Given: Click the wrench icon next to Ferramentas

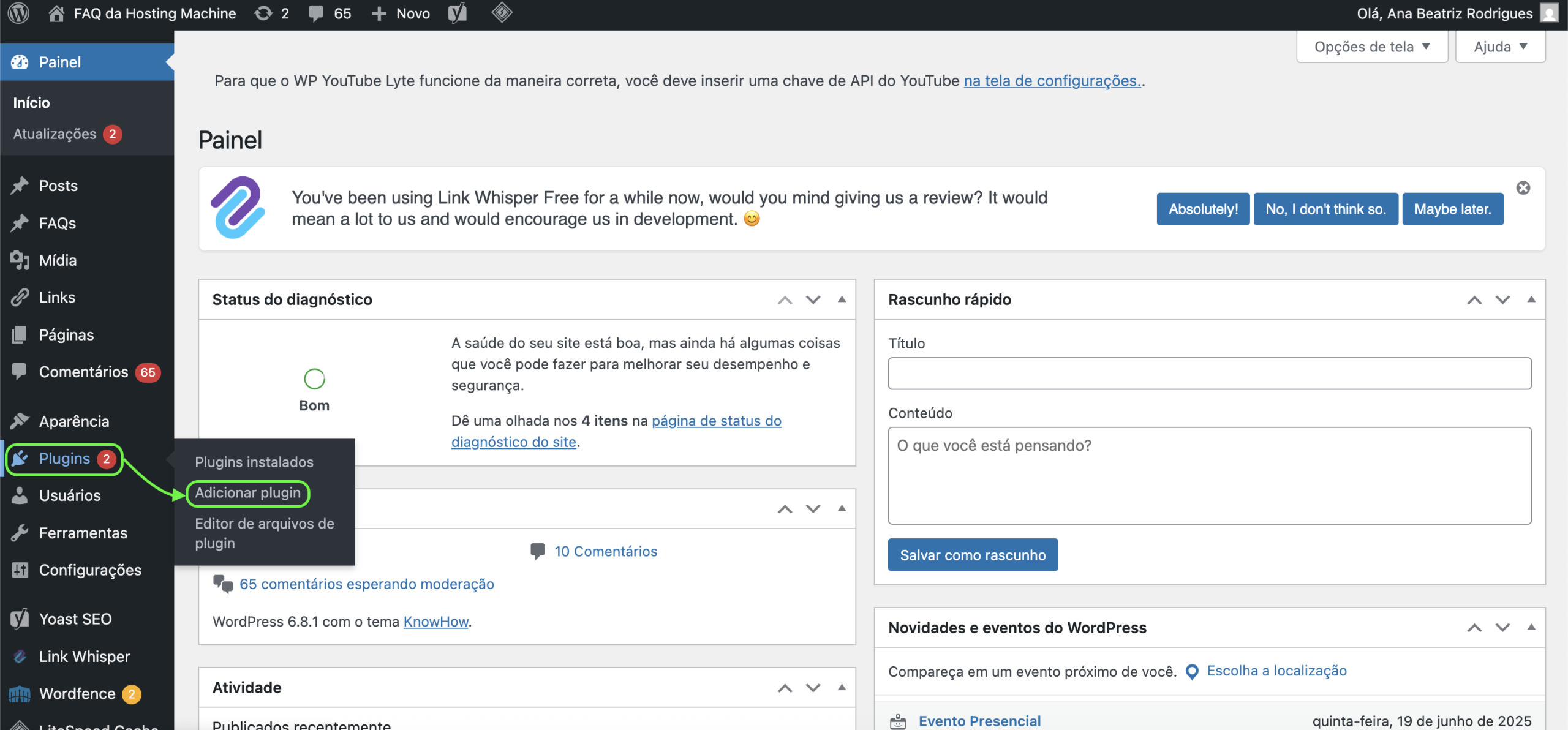Looking at the screenshot, I should tap(20, 533).
